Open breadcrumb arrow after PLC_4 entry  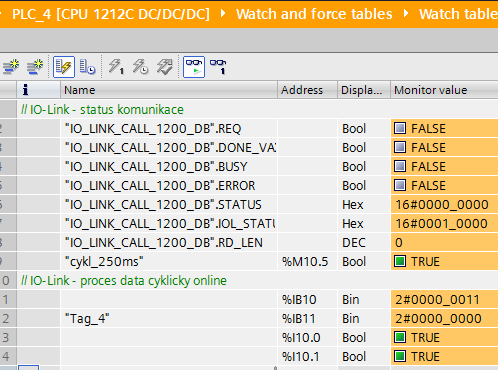point(223,14)
